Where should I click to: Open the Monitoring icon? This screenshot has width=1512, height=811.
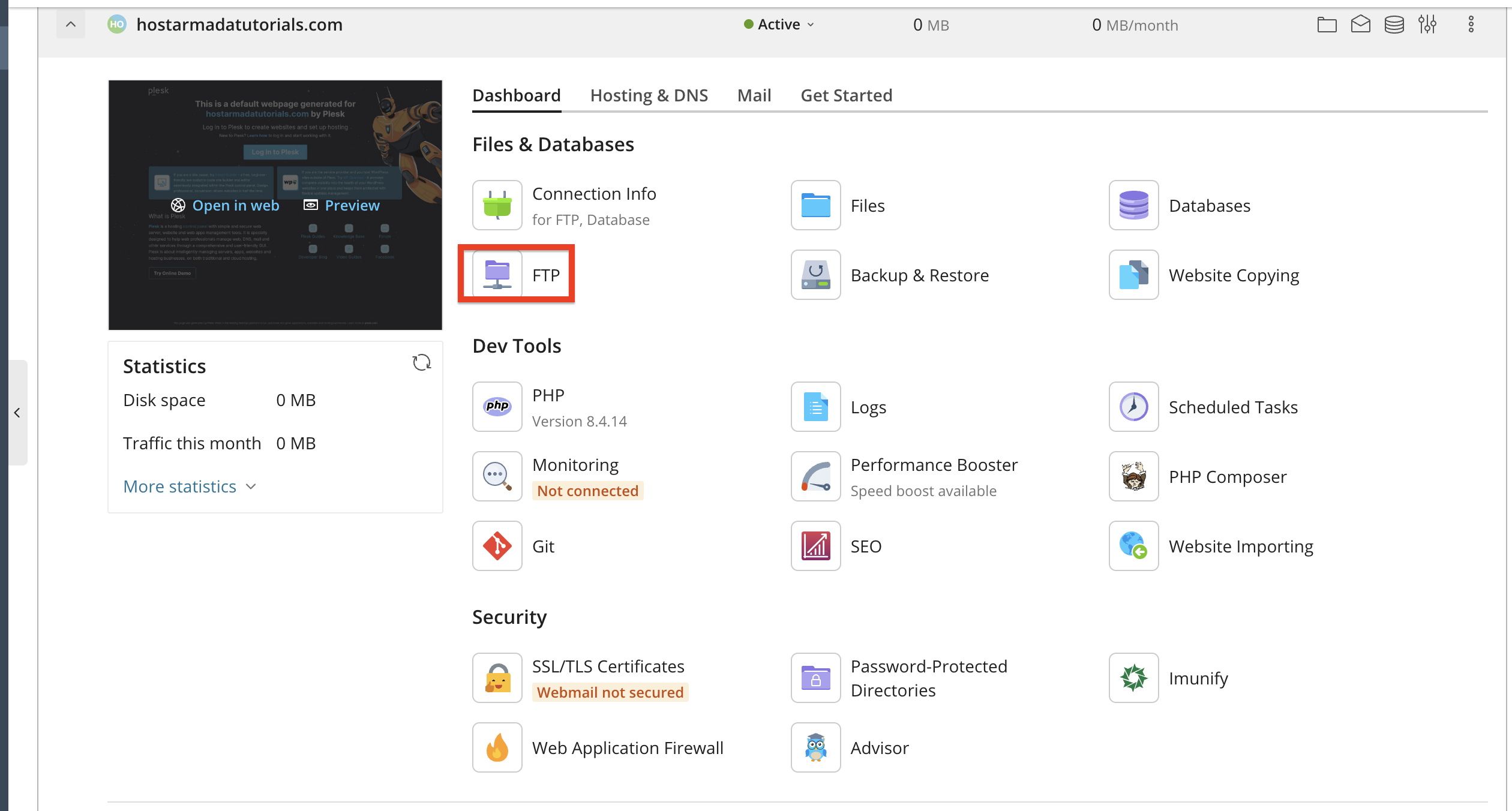click(497, 476)
